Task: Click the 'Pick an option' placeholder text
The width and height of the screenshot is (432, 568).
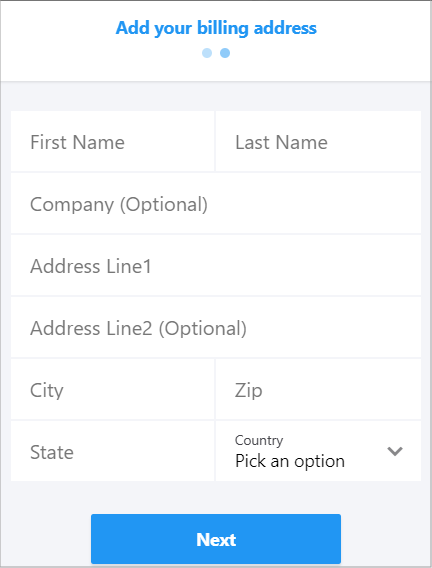Action: pyautogui.click(x=290, y=462)
